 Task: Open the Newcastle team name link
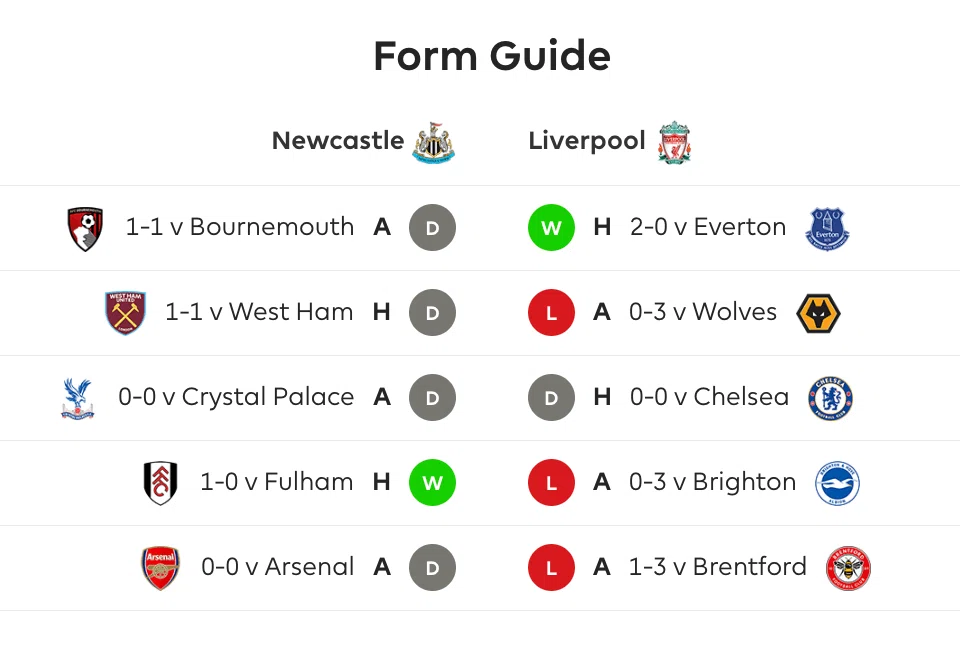click(x=338, y=141)
